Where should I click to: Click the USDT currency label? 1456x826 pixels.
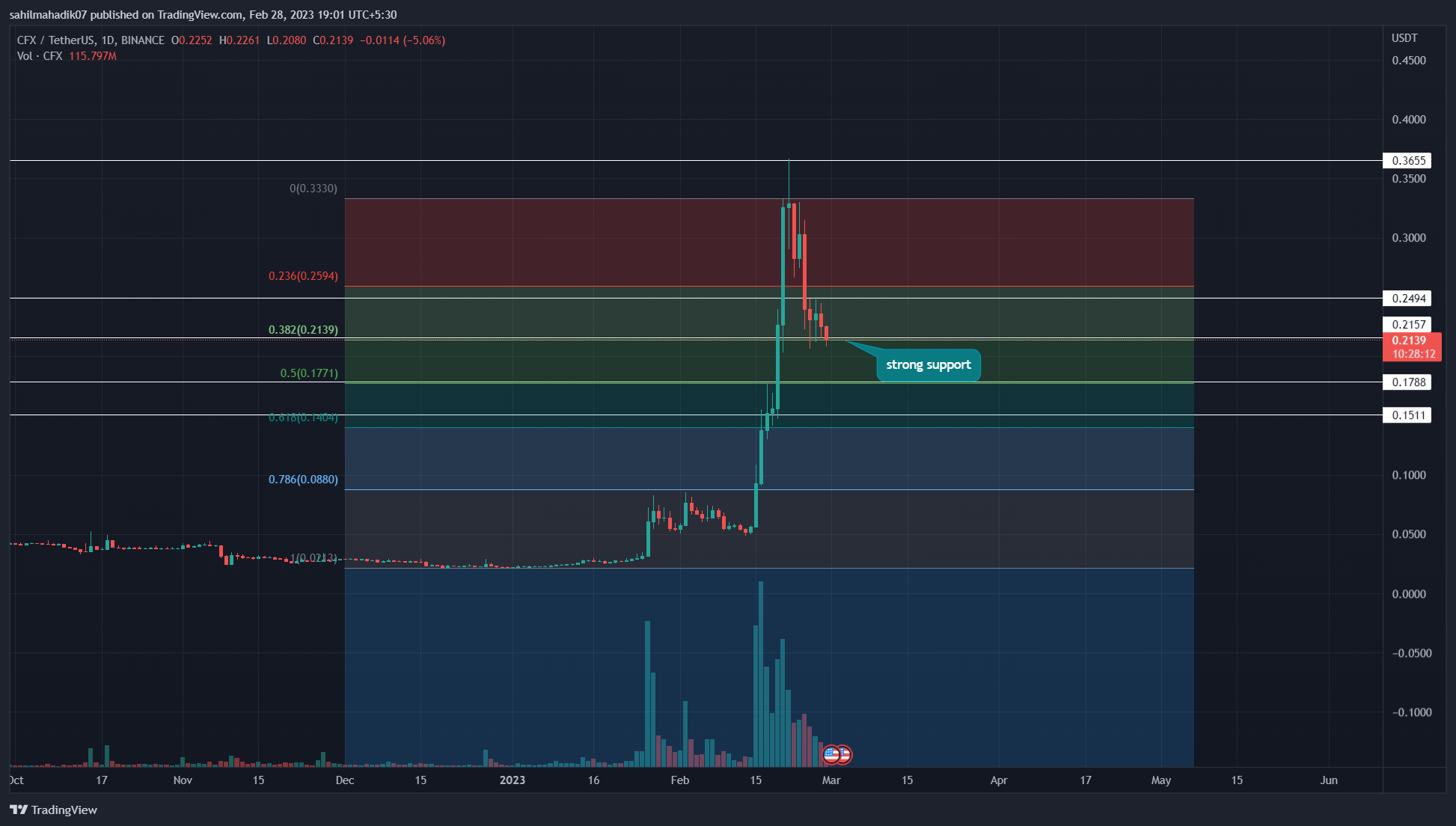[x=1404, y=38]
